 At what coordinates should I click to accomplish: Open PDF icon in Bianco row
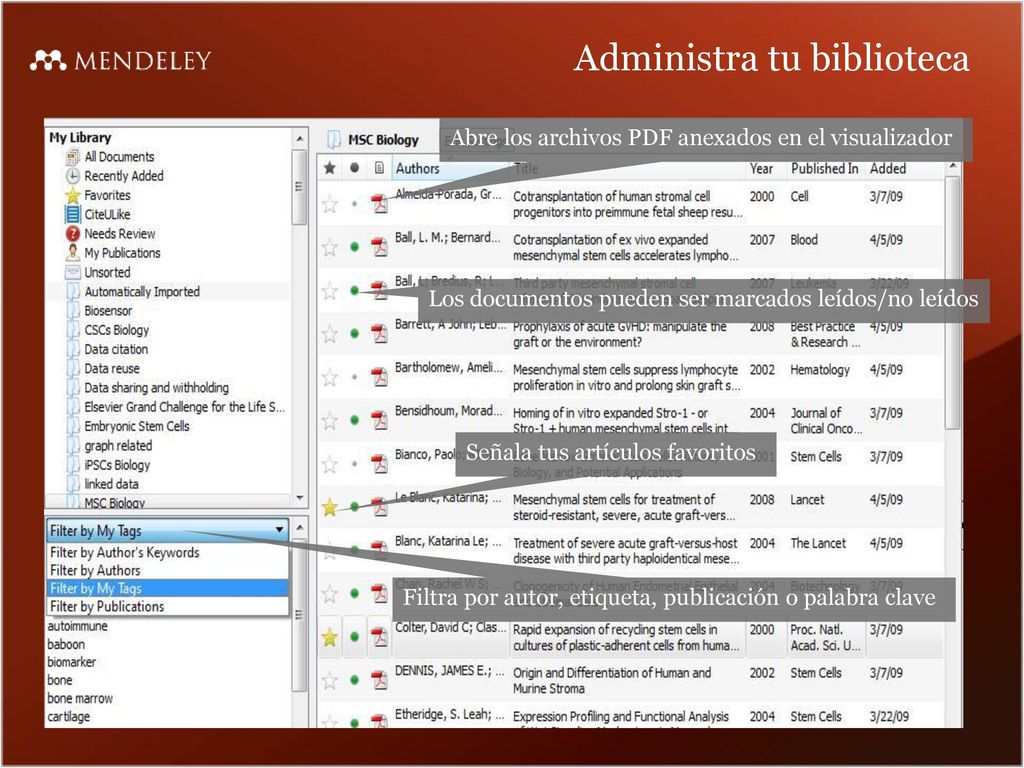[x=379, y=464]
